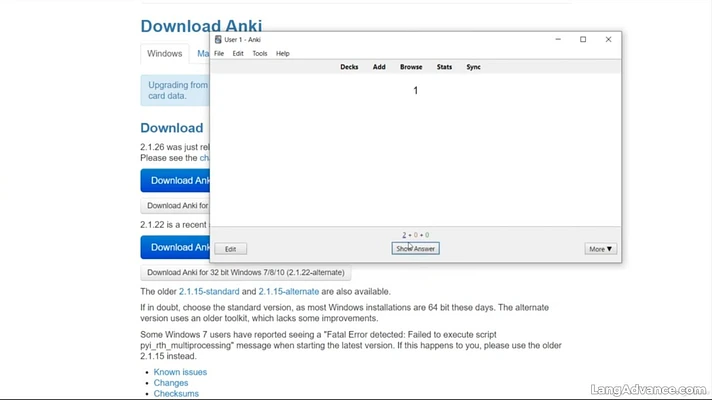Click Add in the Anki toolbar

[379, 67]
